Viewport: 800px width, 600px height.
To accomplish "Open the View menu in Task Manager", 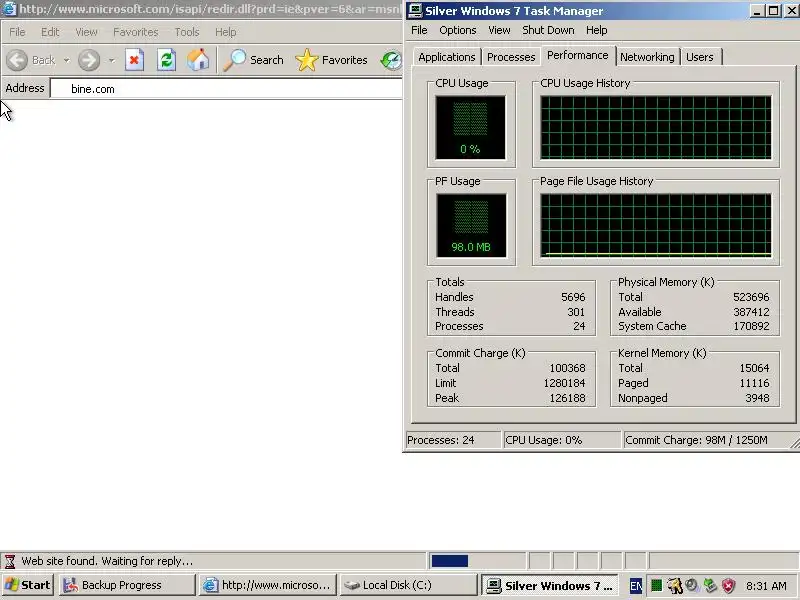I will (499, 30).
